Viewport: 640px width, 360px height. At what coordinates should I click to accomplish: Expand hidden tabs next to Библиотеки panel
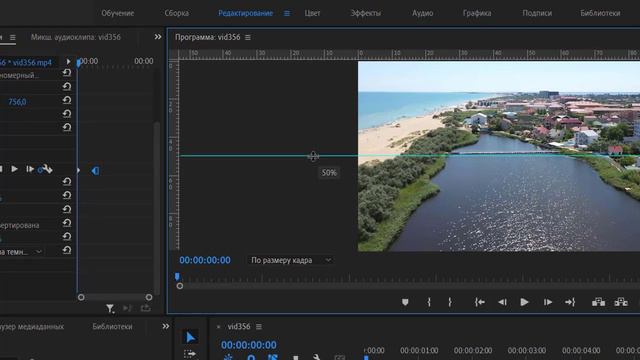click(x=165, y=327)
